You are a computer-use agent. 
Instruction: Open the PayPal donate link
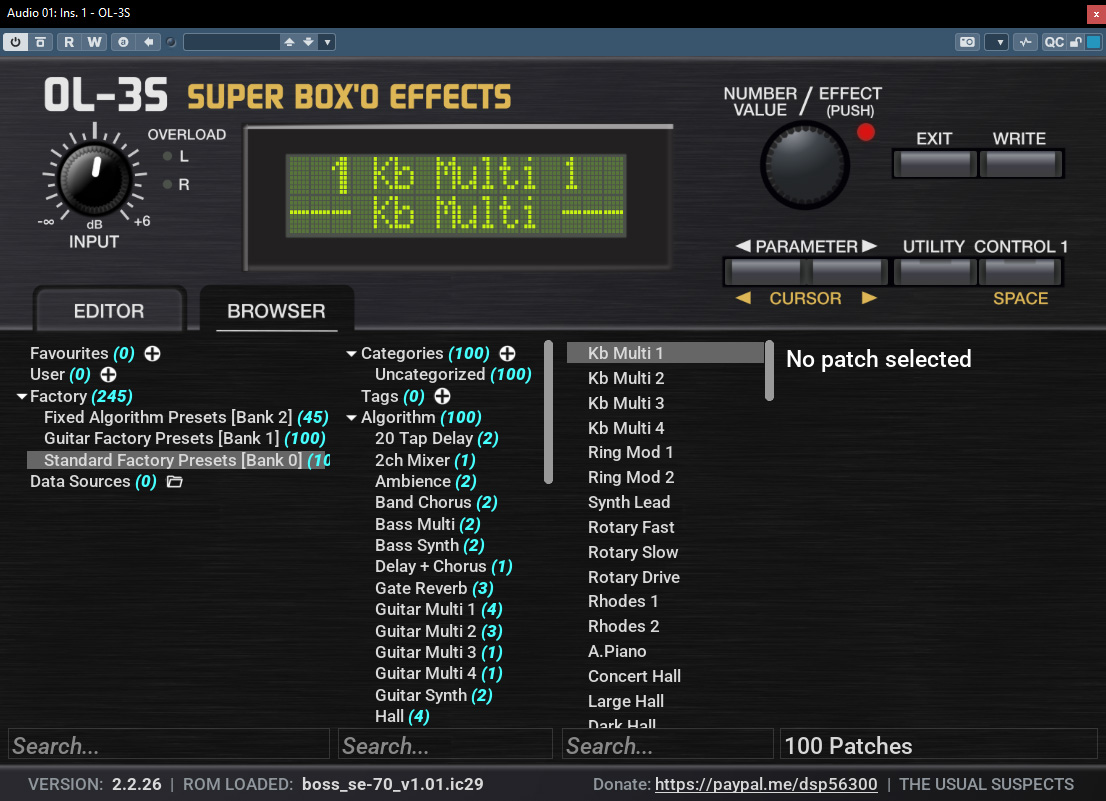click(x=766, y=784)
